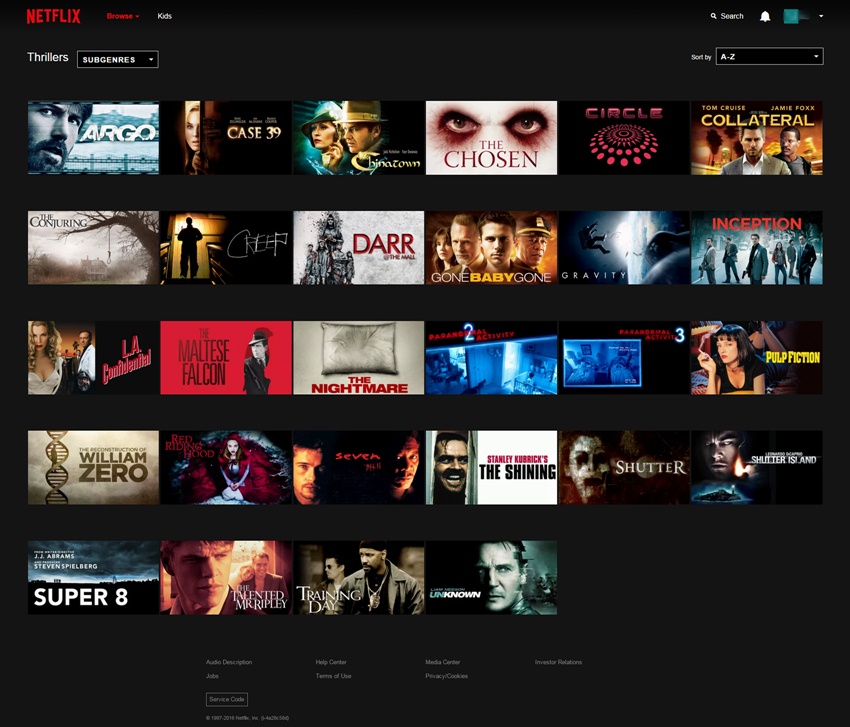This screenshot has width=850, height=727.
Task: Open the Super 8 thumbnail
Action: click(x=93, y=578)
